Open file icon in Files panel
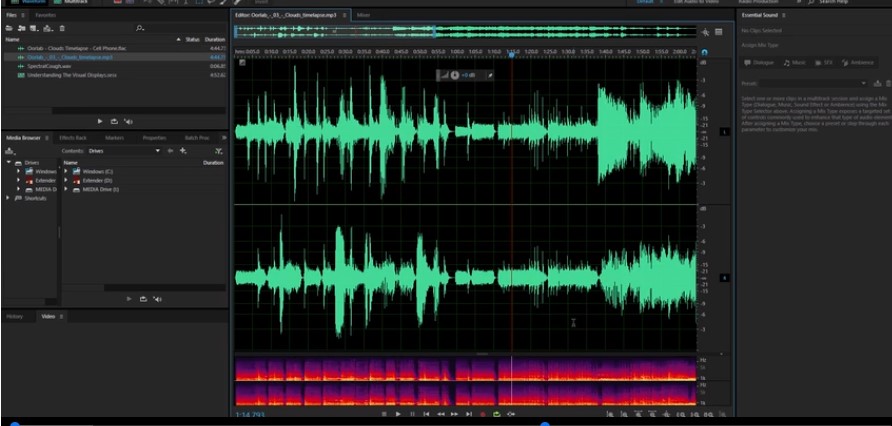The height and width of the screenshot is (426, 892). pyautogui.click(x=9, y=28)
